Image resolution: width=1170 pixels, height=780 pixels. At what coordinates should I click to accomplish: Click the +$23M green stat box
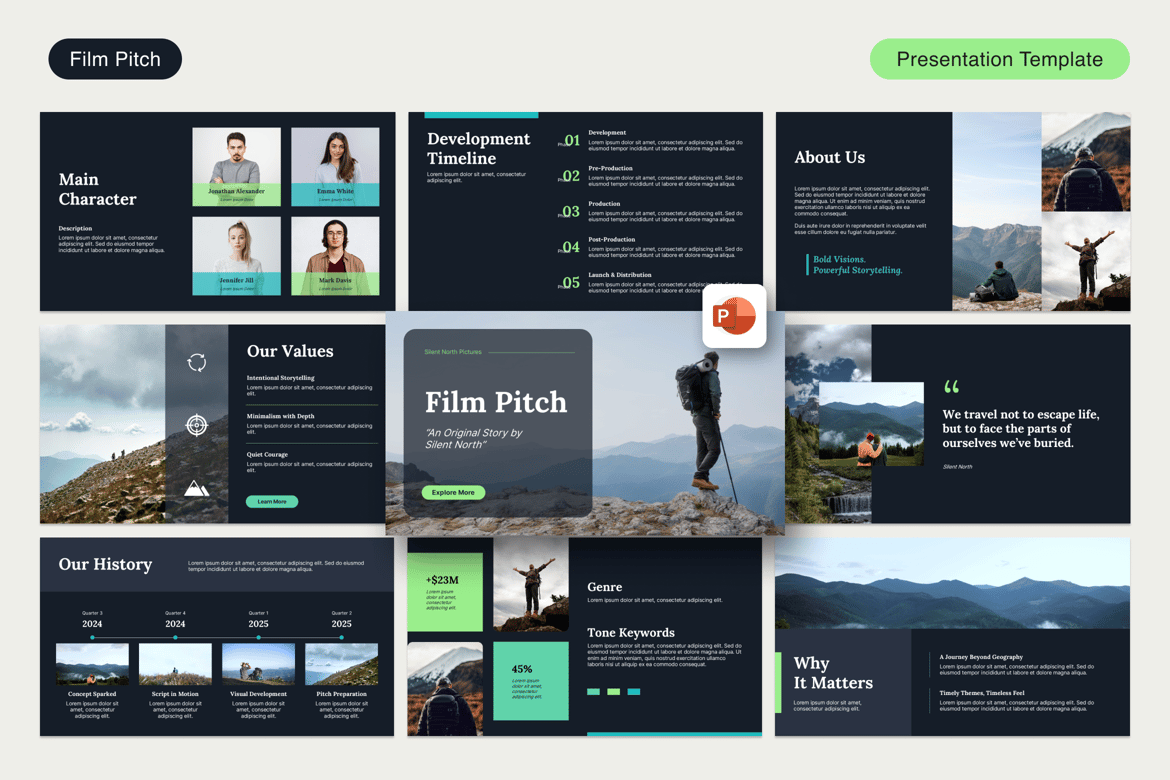pyautogui.click(x=445, y=592)
